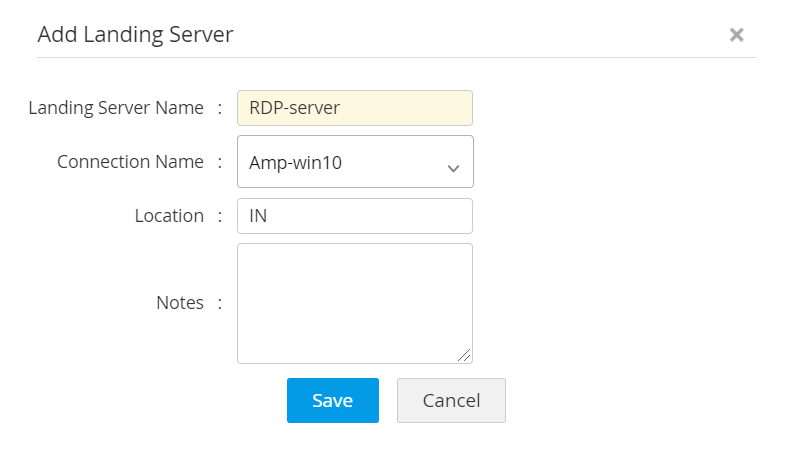
Task: Click the Notes label
Action: click(x=180, y=302)
